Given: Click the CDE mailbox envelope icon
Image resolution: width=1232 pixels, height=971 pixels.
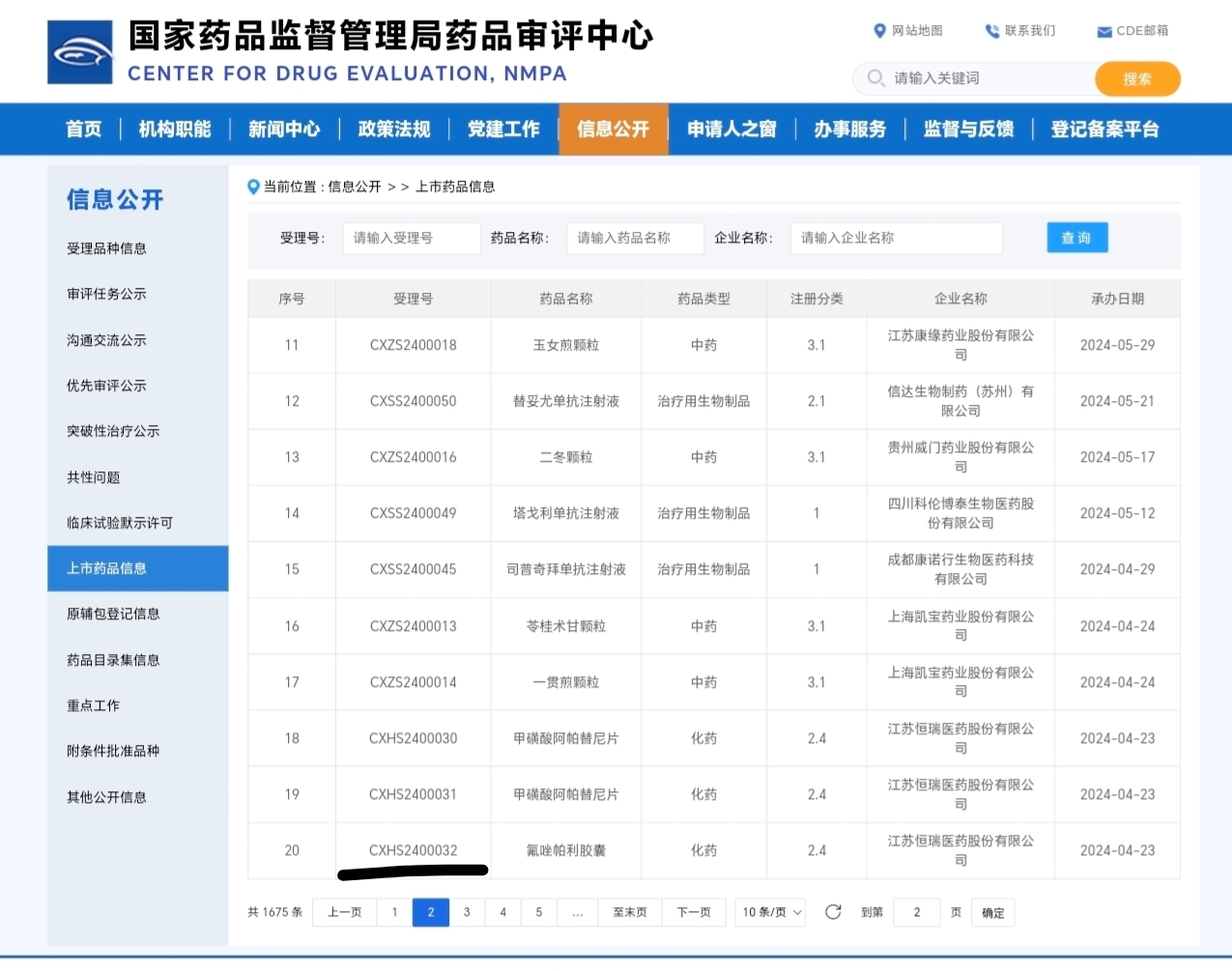Looking at the screenshot, I should point(1104,32).
